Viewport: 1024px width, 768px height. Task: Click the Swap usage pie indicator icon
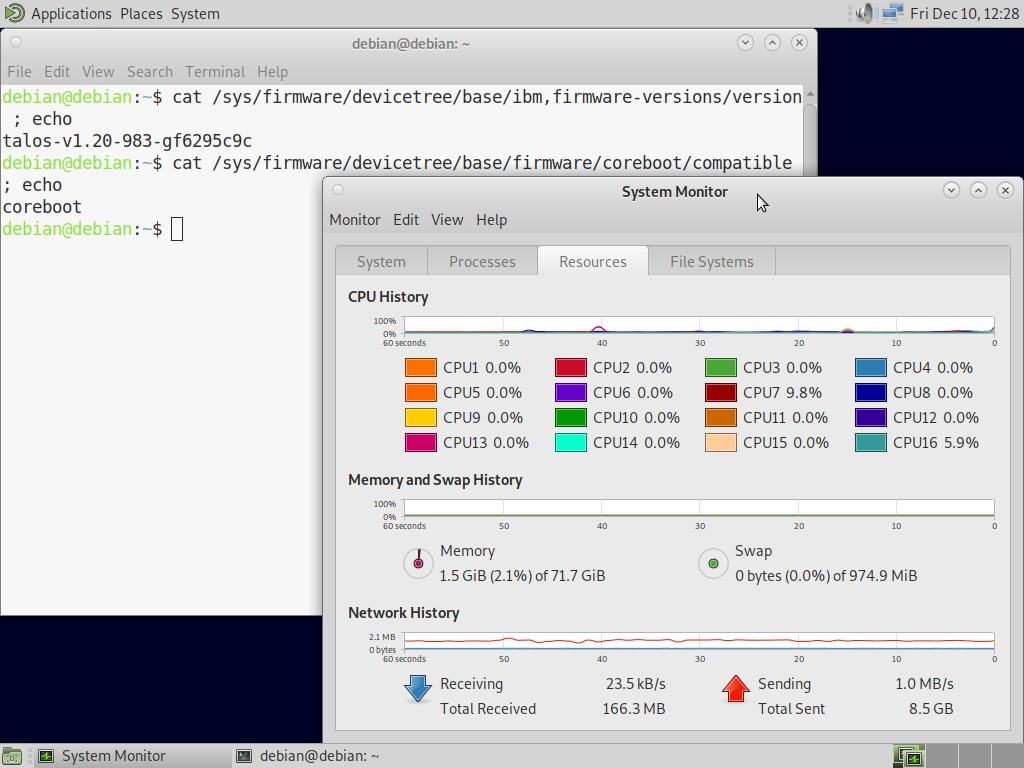(713, 563)
